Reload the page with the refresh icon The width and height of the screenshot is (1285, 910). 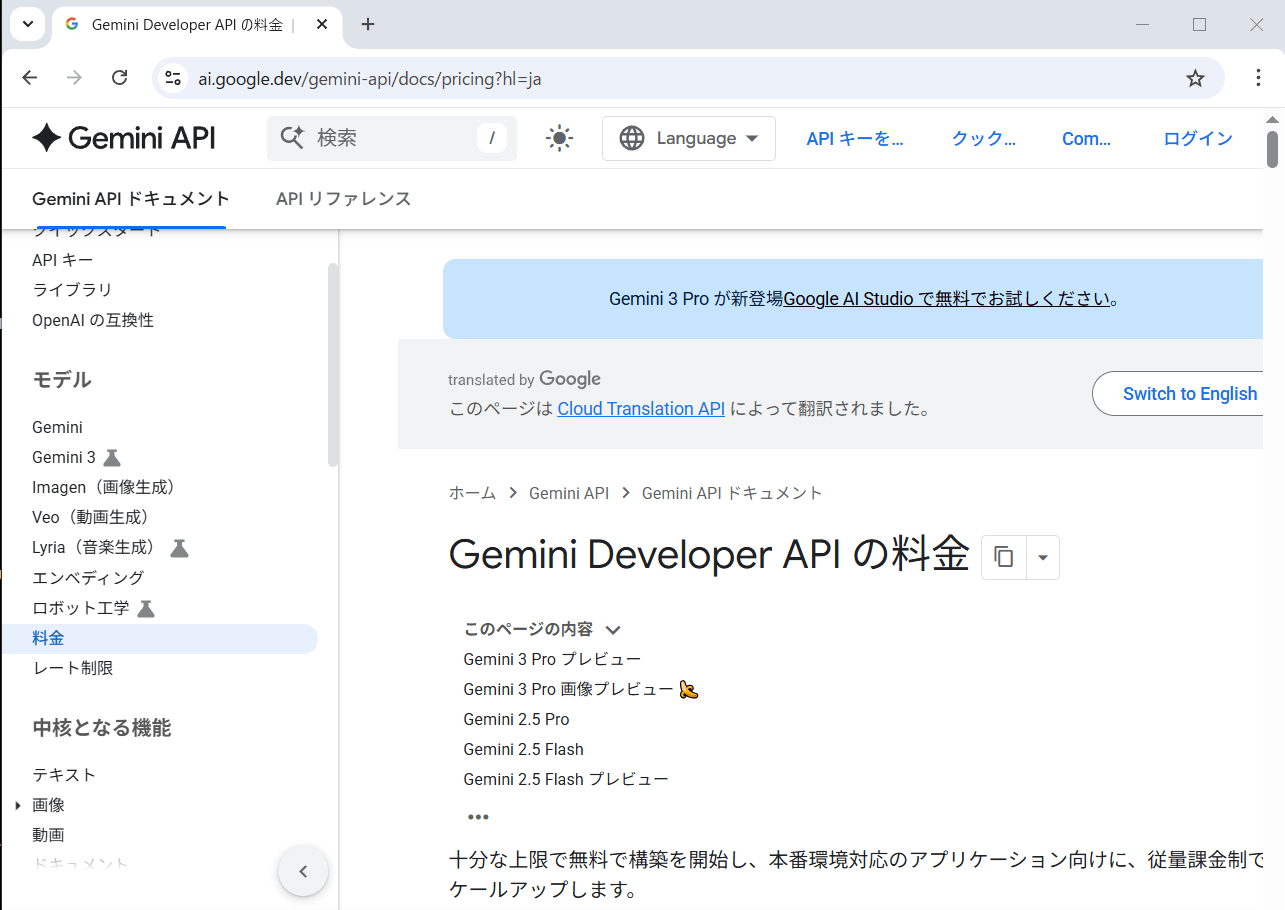tap(119, 78)
